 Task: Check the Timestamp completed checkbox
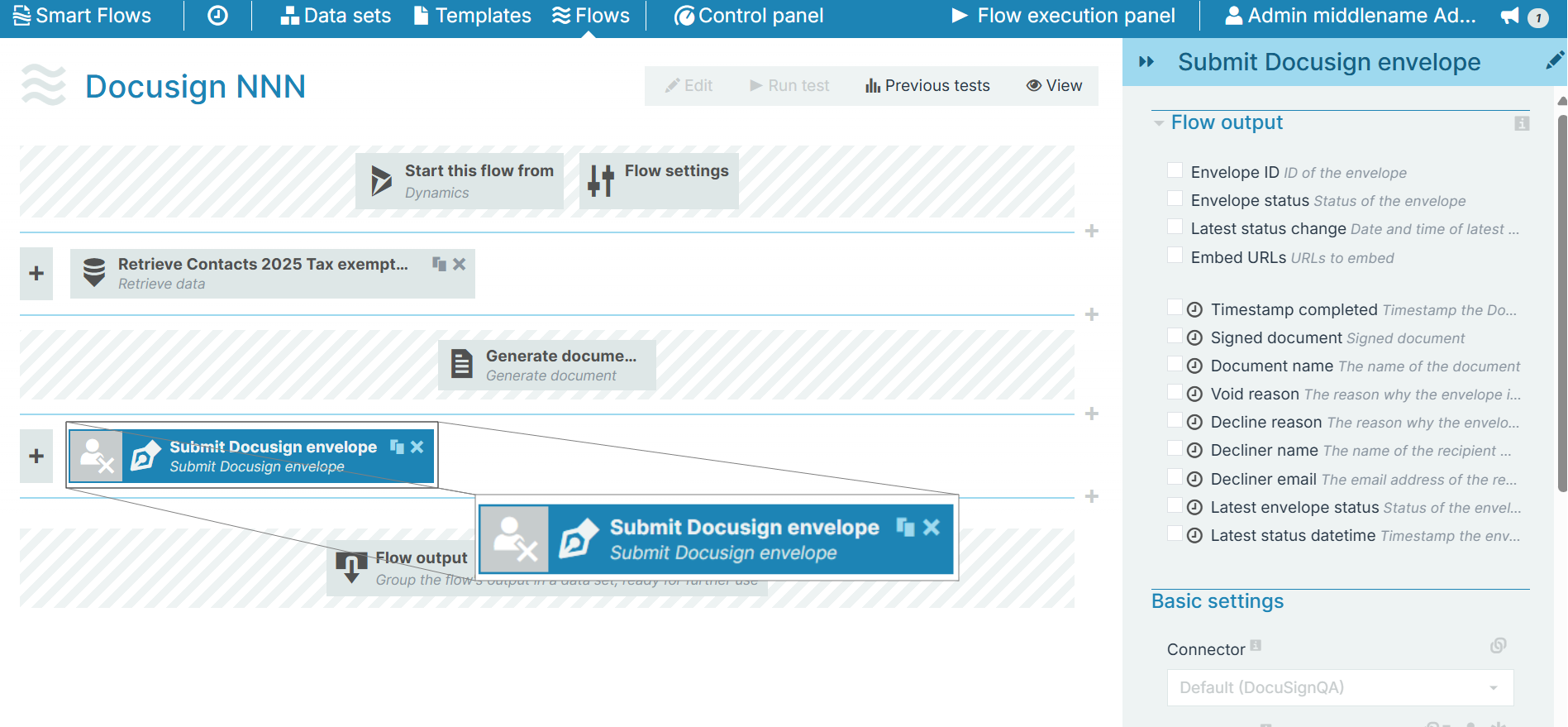1175,308
